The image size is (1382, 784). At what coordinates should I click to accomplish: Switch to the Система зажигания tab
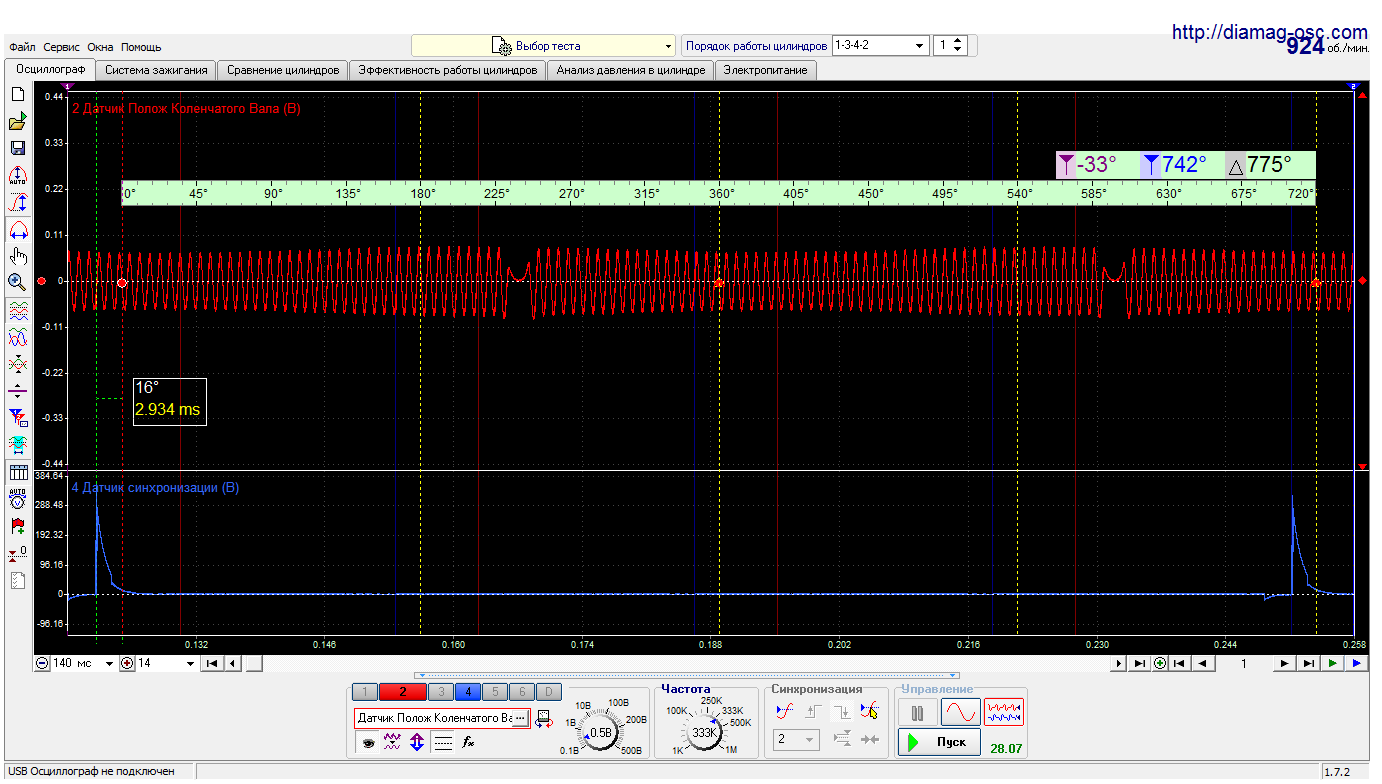pos(156,70)
